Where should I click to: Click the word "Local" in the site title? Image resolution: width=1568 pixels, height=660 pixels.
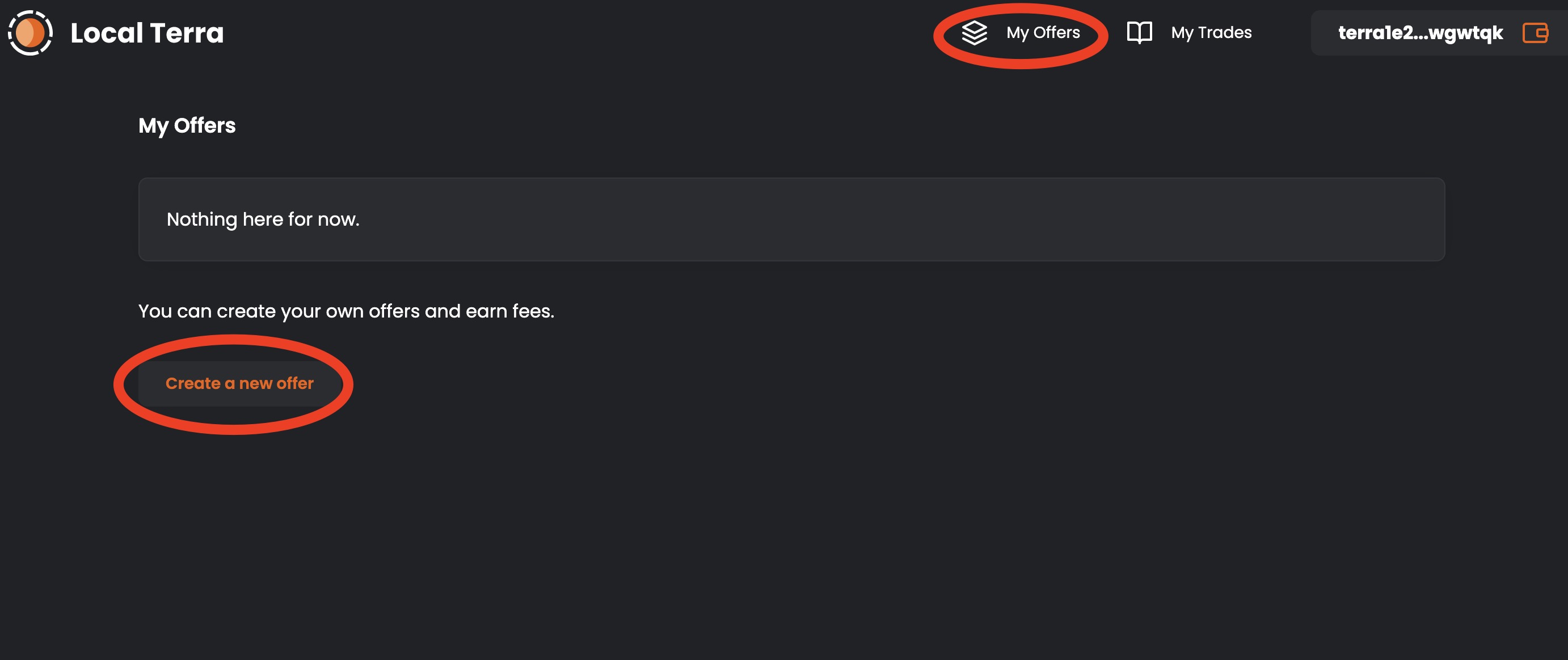(107, 33)
